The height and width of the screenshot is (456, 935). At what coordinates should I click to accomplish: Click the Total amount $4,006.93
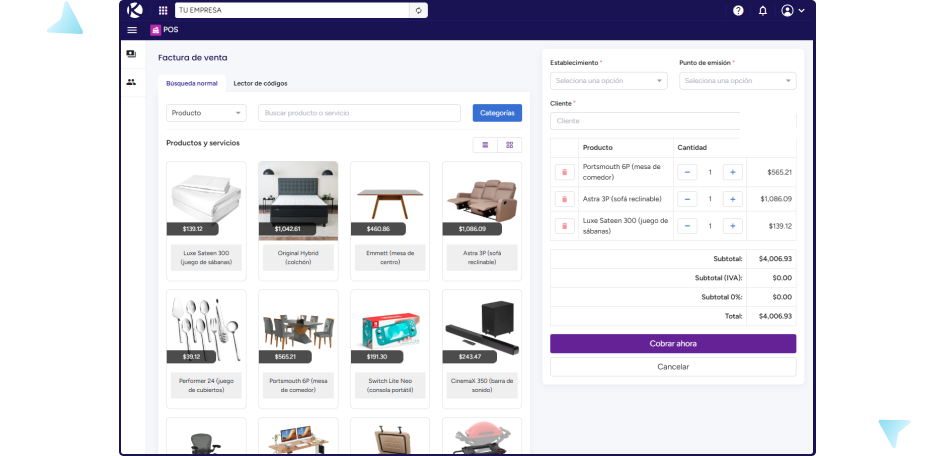pos(775,316)
